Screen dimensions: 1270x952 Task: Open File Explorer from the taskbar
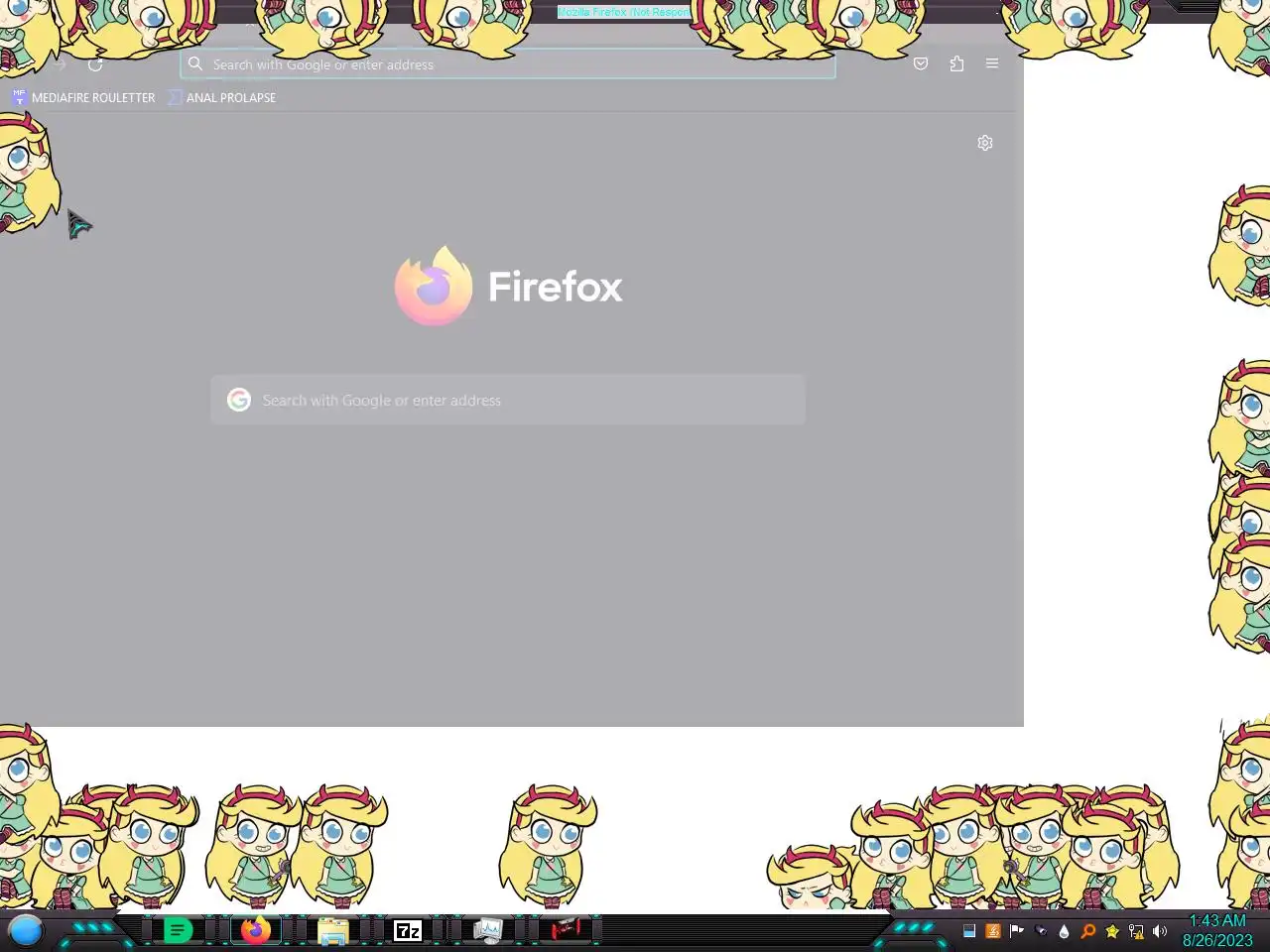pyautogui.click(x=332, y=931)
